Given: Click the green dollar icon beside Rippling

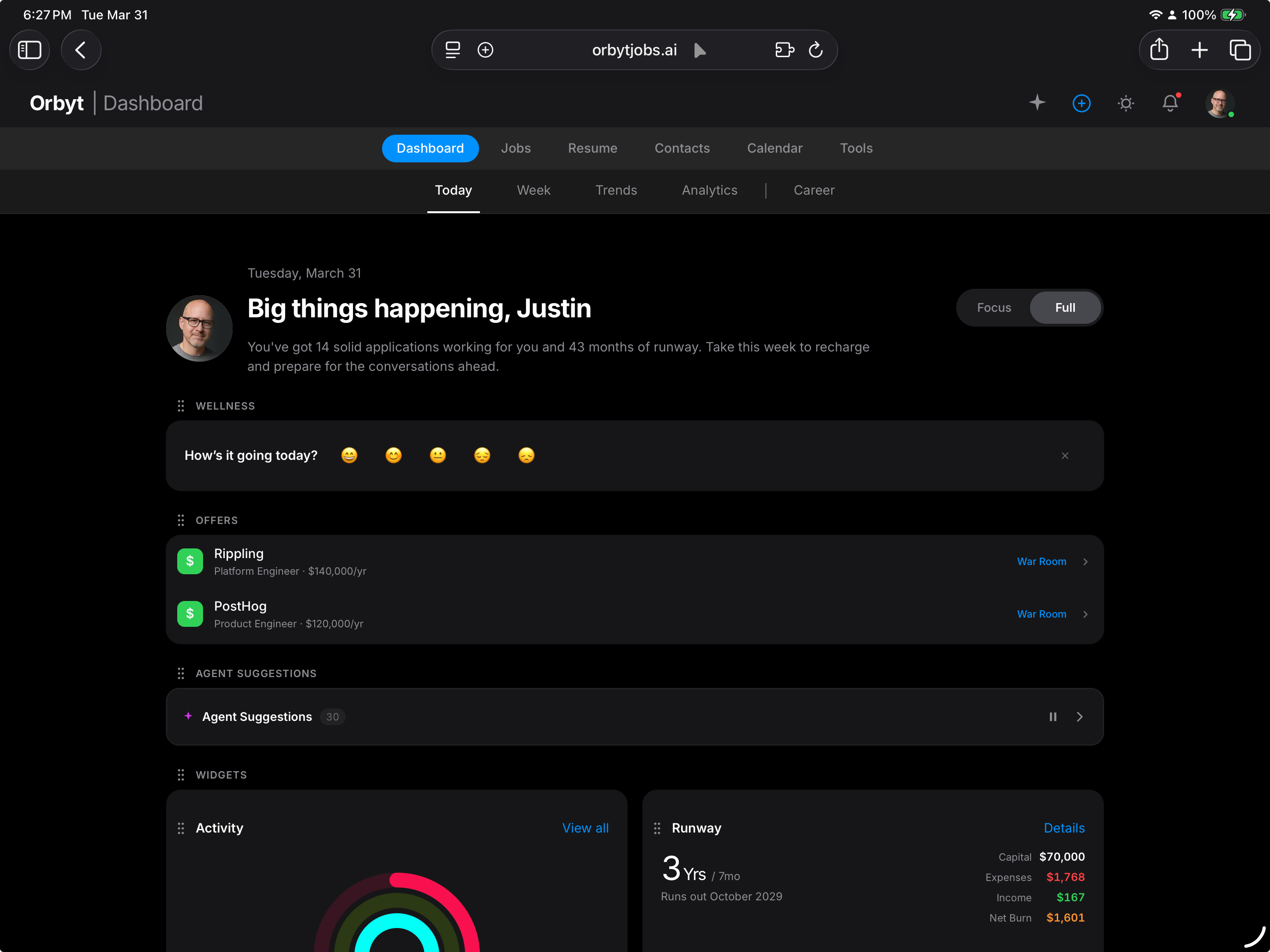Looking at the screenshot, I should pyautogui.click(x=190, y=561).
